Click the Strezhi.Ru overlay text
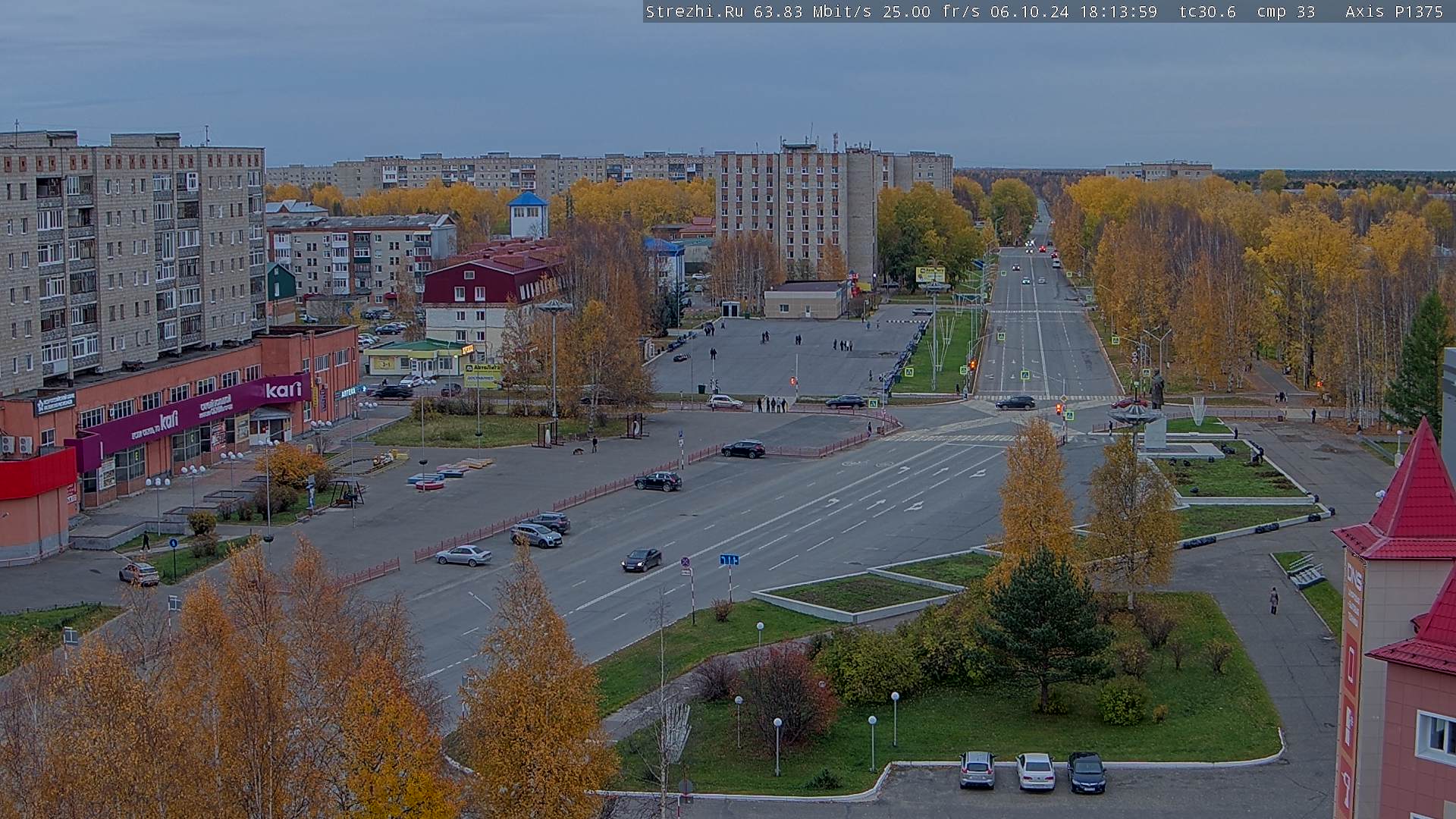 click(x=694, y=11)
